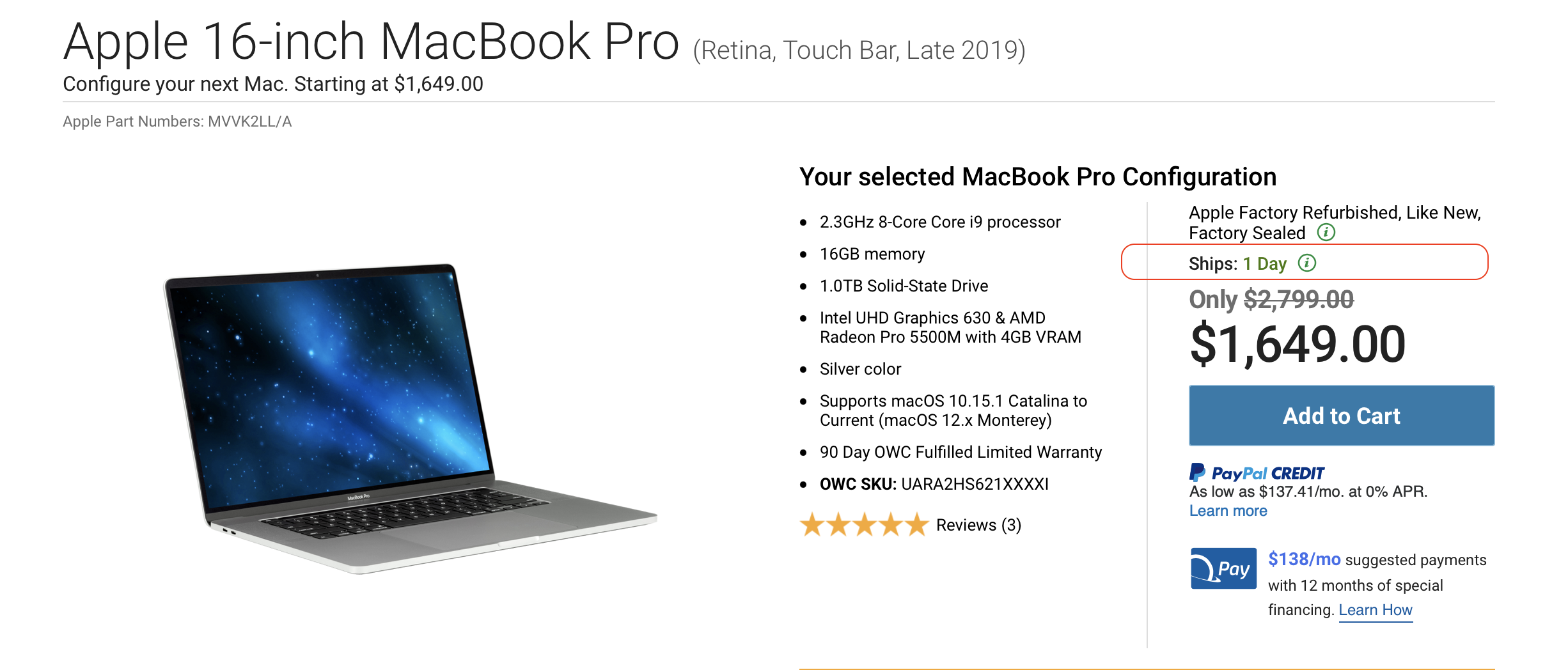Click the Ships: 1 Day label
This screenshot has width=1568, height=670.
point(1237,263)
